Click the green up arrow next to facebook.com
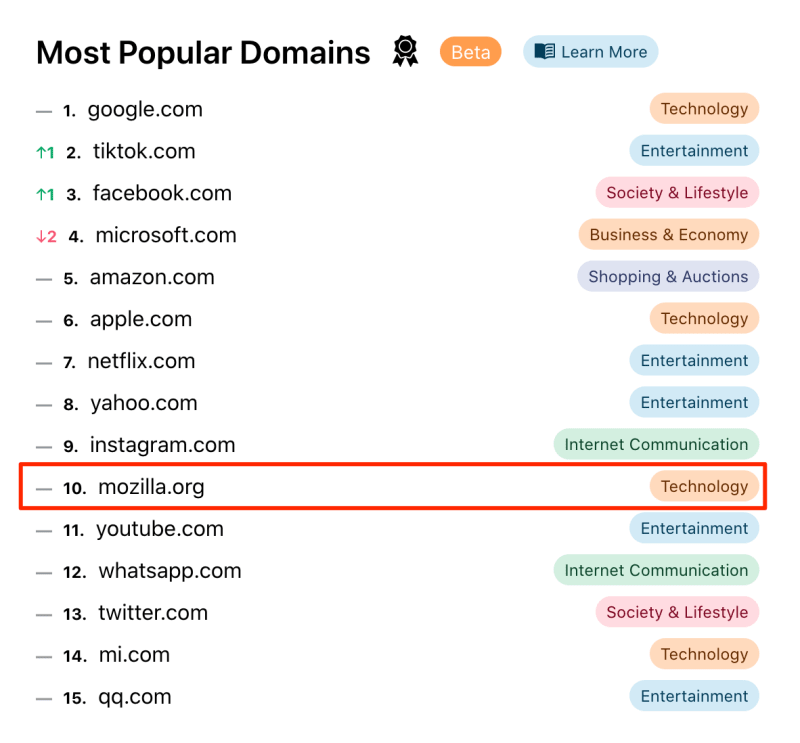Viewport: 800px width, 743px height. pyautogui.click(x=41, y=194)
